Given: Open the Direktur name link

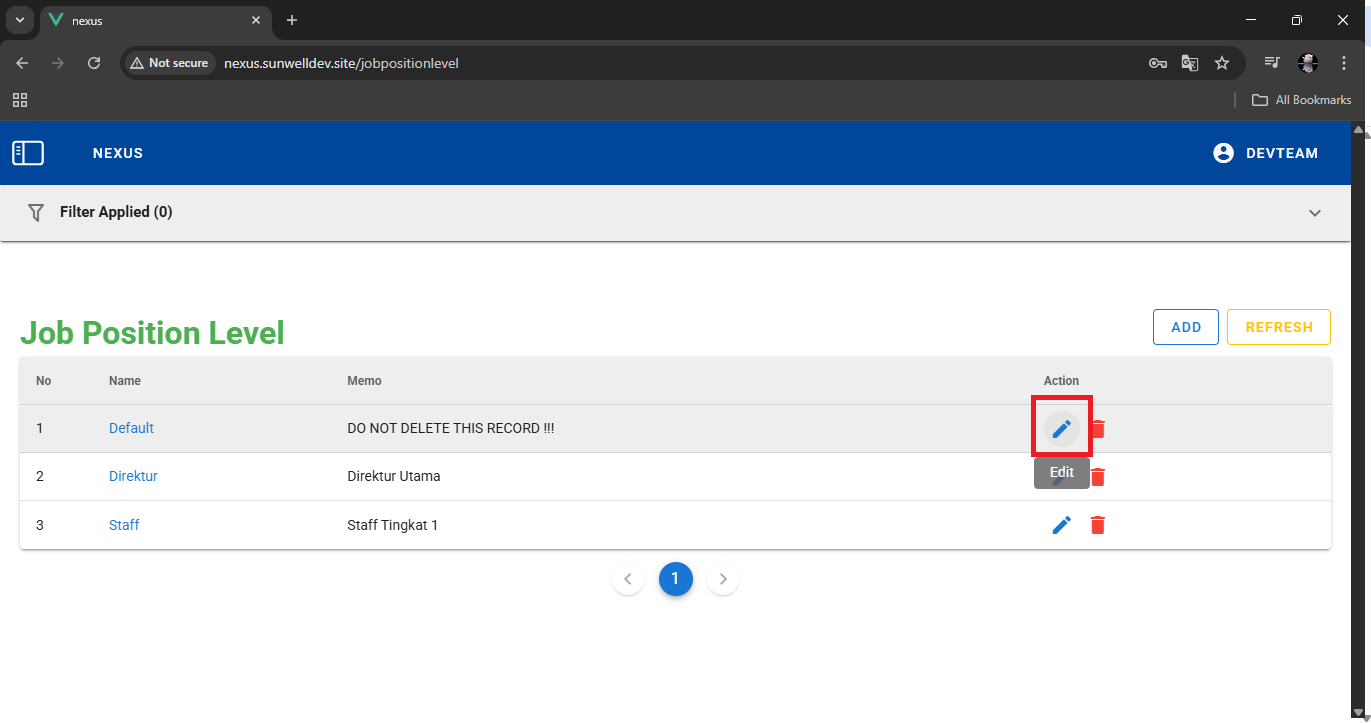Looking at the screenshot, I should 133,476.
